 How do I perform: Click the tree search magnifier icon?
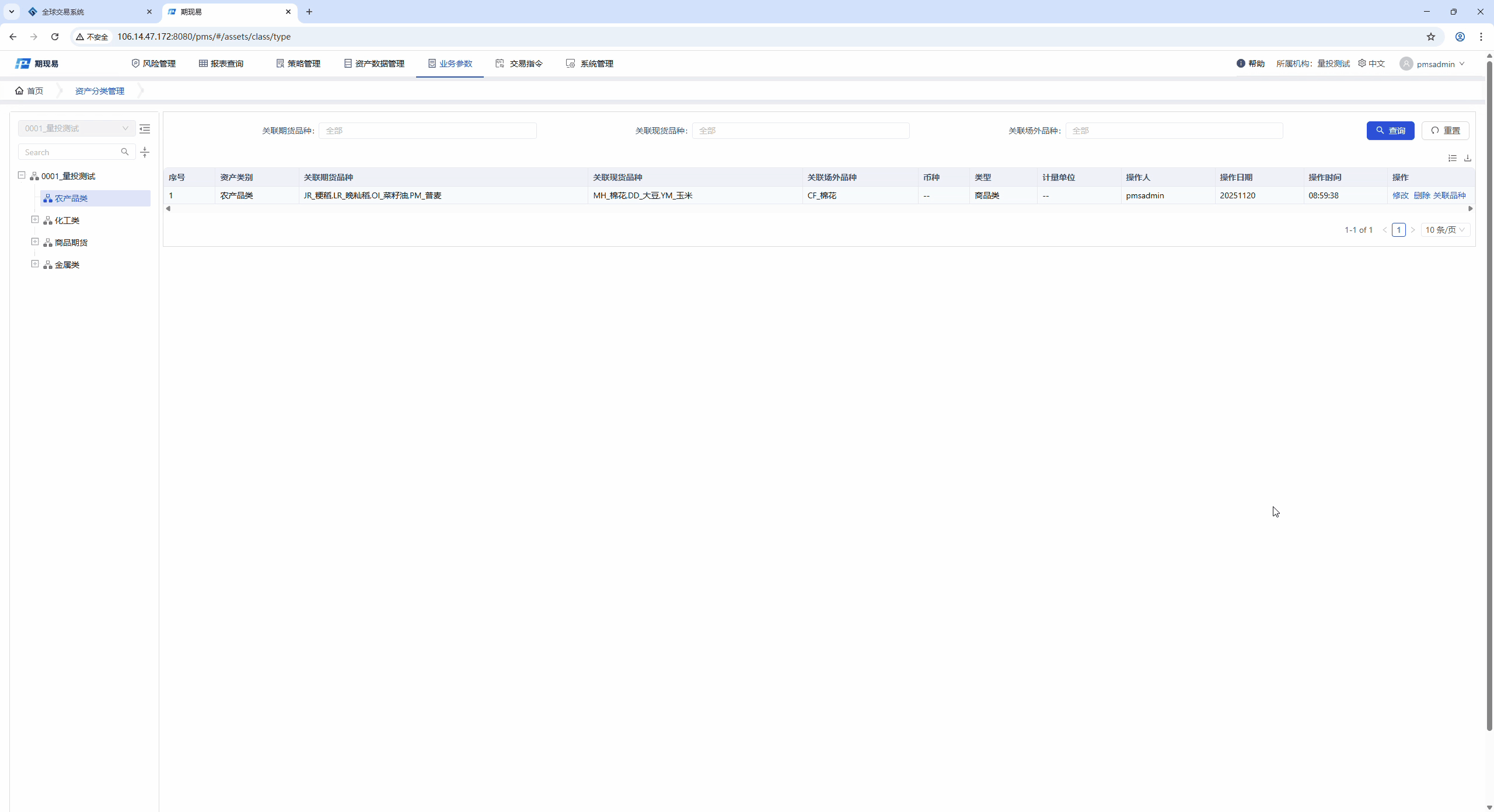(125, 152)
